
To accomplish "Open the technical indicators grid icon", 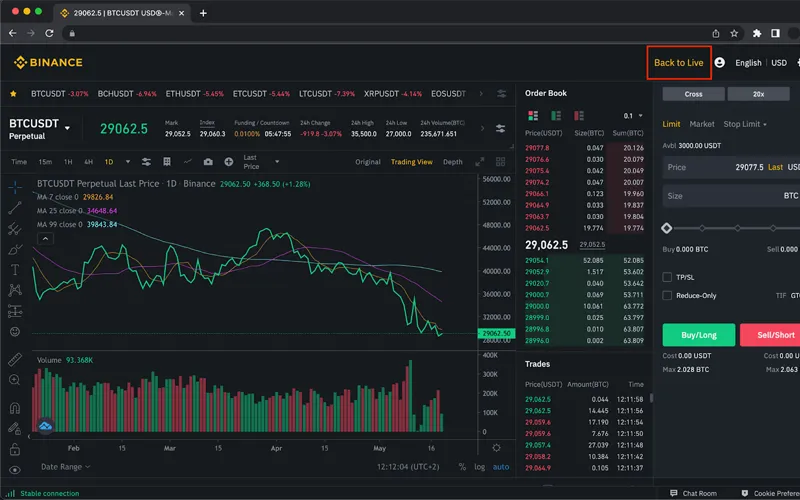I will point(167,162).
